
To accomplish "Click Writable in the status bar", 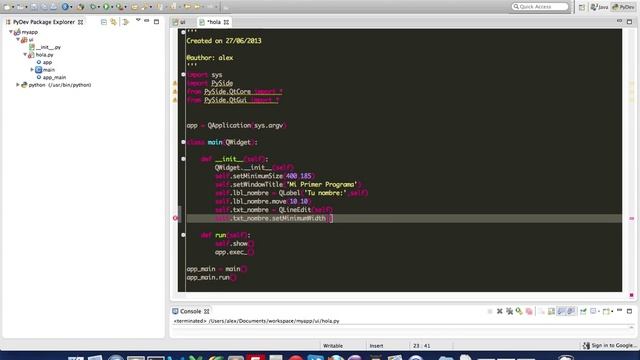I will [x=333, y=346].
